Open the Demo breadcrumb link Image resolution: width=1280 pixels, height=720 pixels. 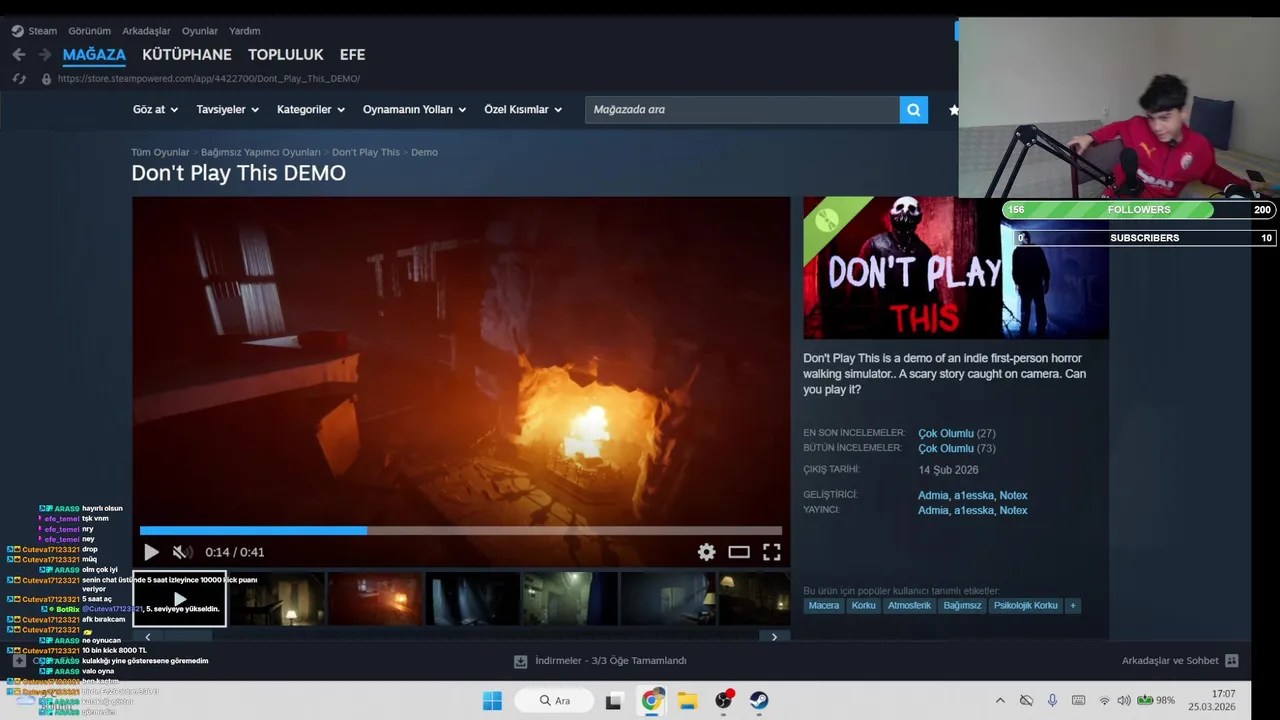(x=424, y=152)
